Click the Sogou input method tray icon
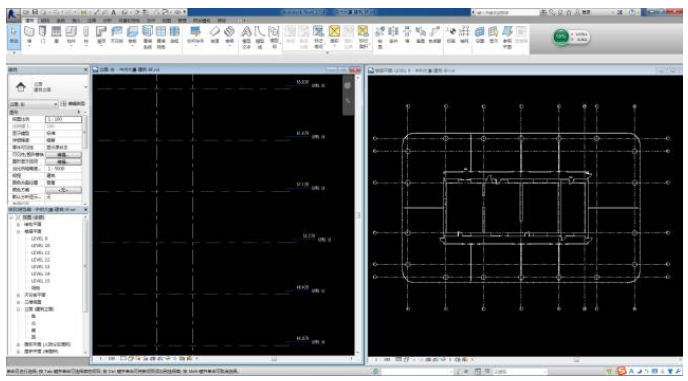Image resolution: width=688 pixels, height=381 pixels. pyautogui.click(x=621, y=371)
